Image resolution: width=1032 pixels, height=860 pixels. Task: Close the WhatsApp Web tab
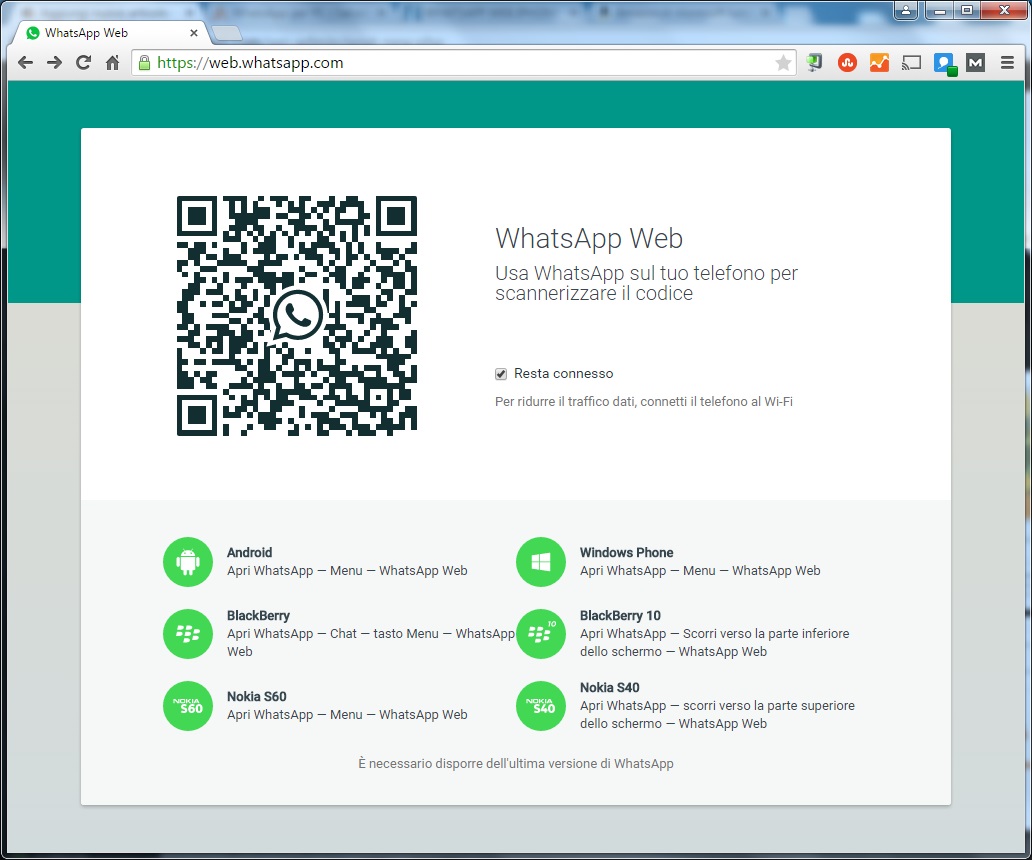tap(194, 33)
